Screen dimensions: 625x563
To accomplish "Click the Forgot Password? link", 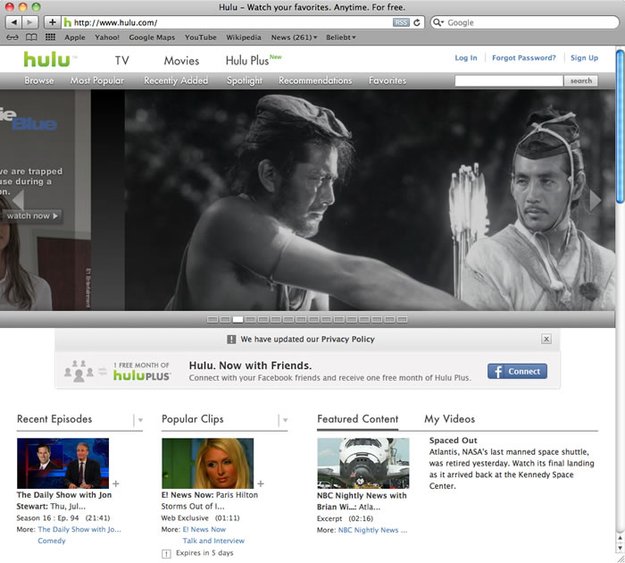I will coord(524,58).
